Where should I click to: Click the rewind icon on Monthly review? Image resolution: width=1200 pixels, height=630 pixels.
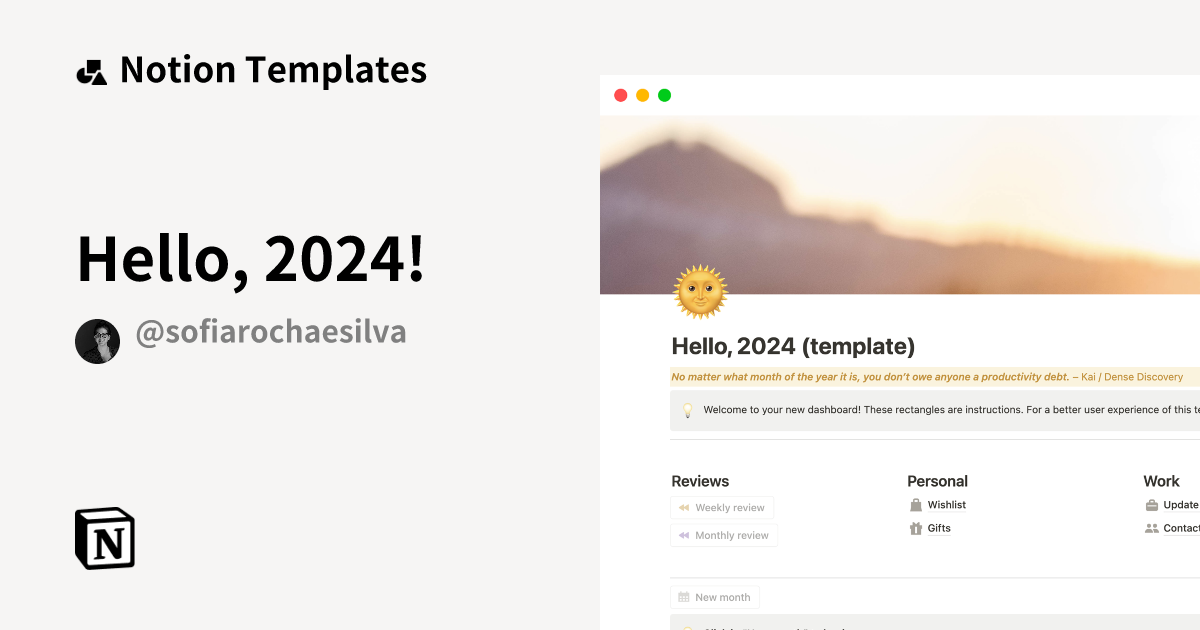(x=683, y=535)
